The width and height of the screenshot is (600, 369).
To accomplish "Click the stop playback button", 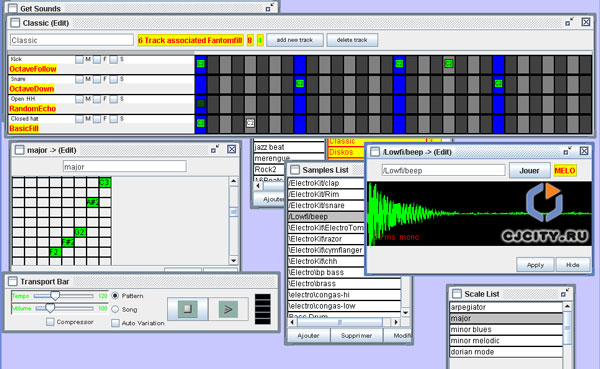I will click(188, 309).
